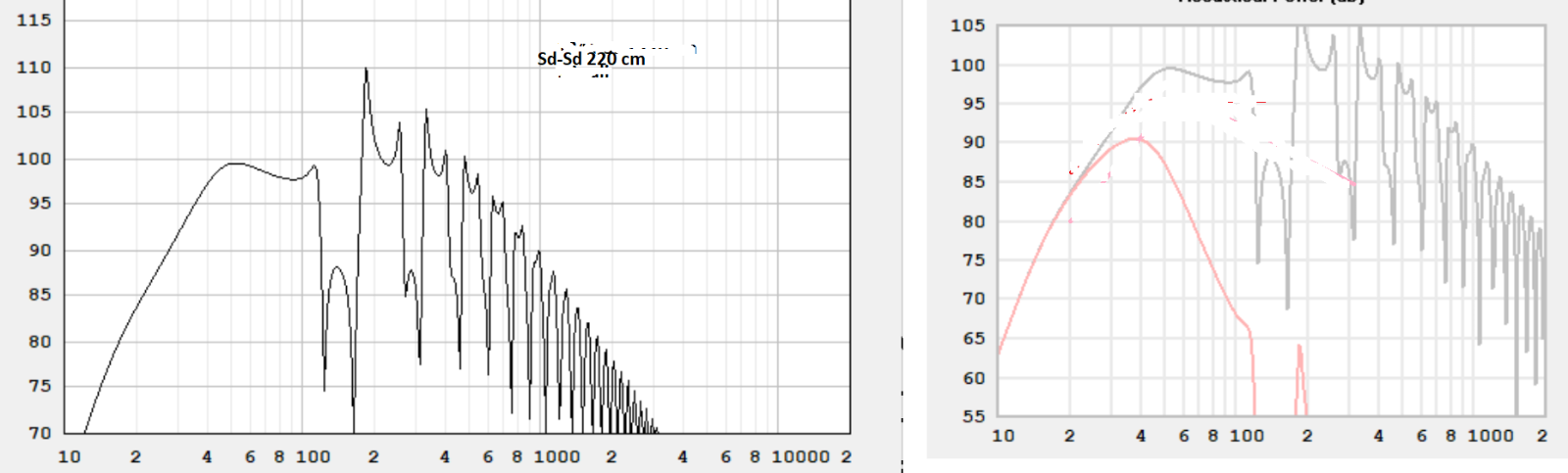Screen dimensions: 1568x473
Task: Click y-axis 95 on the pink-curve chart
Action: [973, 104]
